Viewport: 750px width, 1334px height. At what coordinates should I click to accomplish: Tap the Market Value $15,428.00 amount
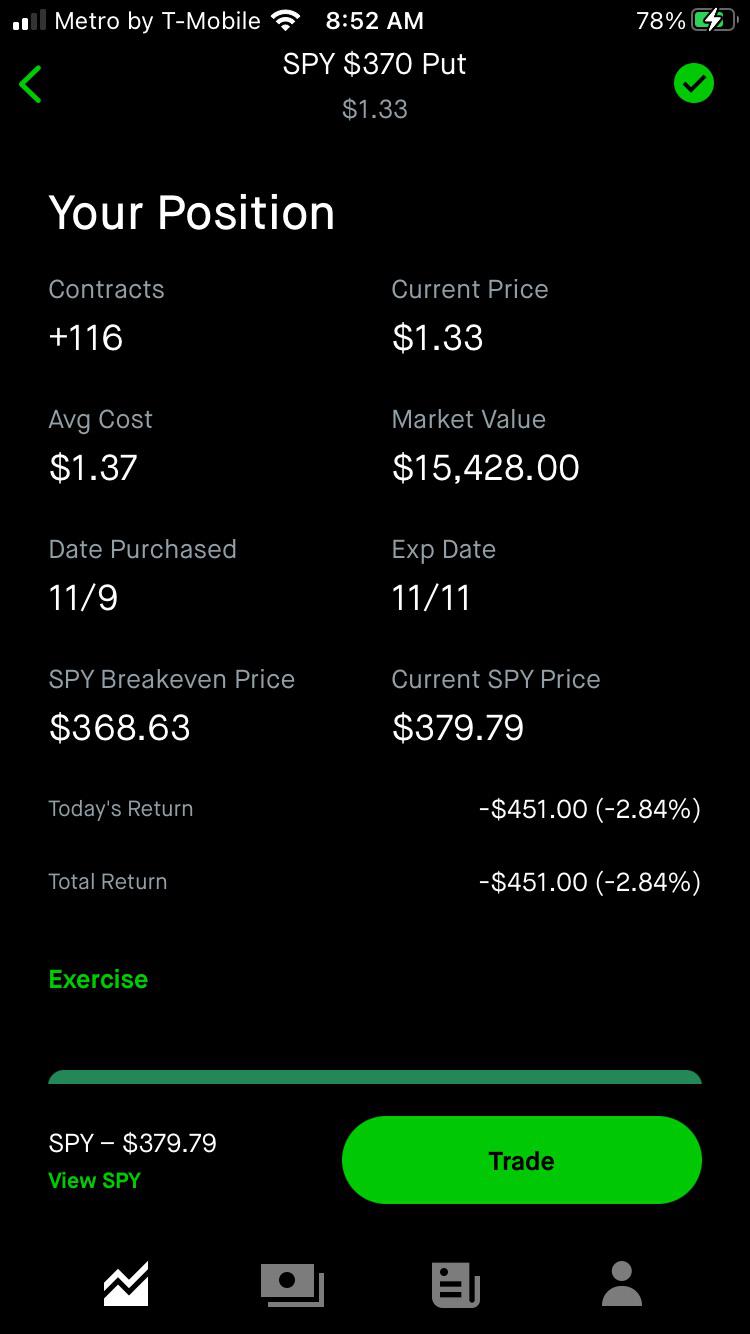[485, 468]
